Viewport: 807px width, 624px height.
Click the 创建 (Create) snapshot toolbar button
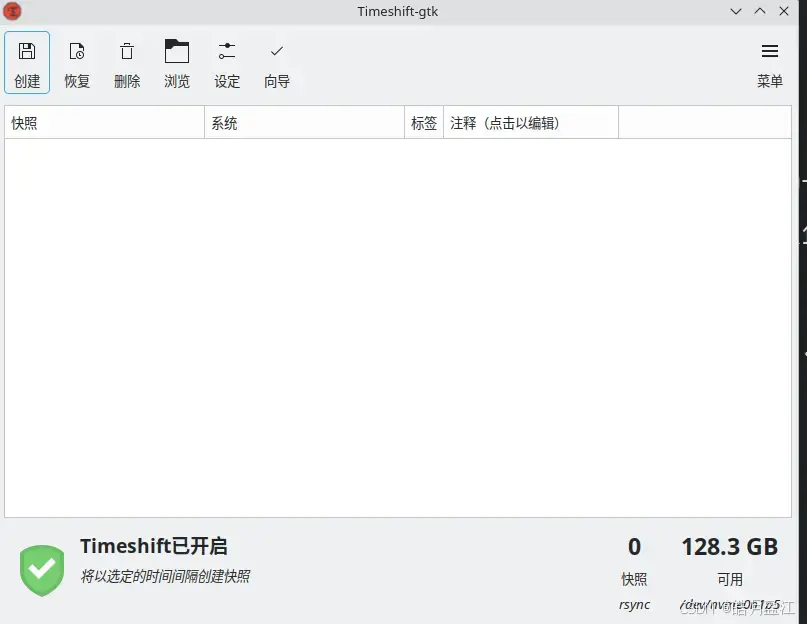tap(27, 63)
